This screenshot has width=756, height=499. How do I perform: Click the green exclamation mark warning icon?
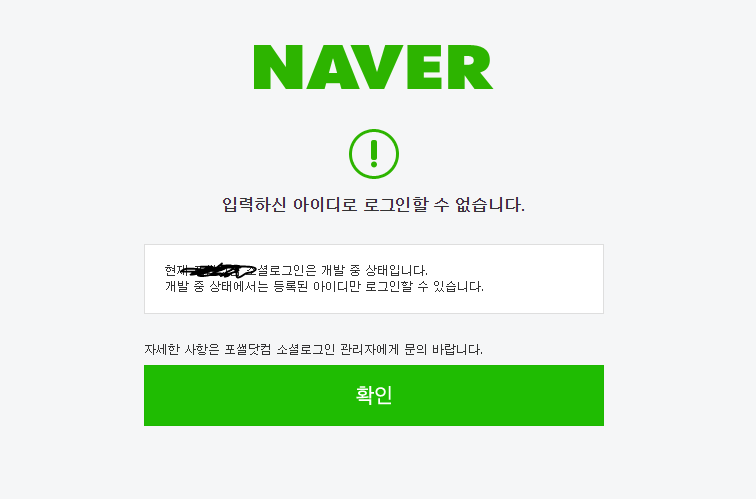pos(374,154)
